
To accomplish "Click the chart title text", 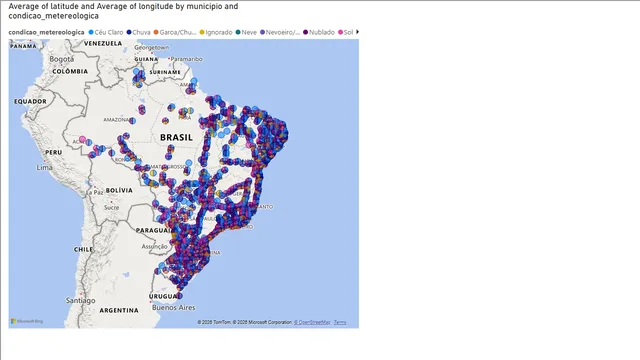I will 123,11.
